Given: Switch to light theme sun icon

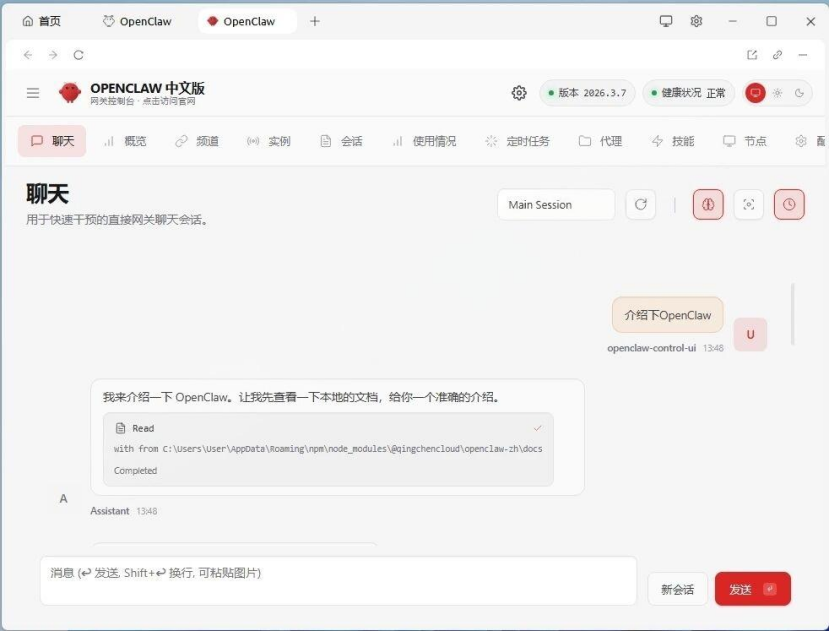Looking at the screenshot, I should click(778, 93).
